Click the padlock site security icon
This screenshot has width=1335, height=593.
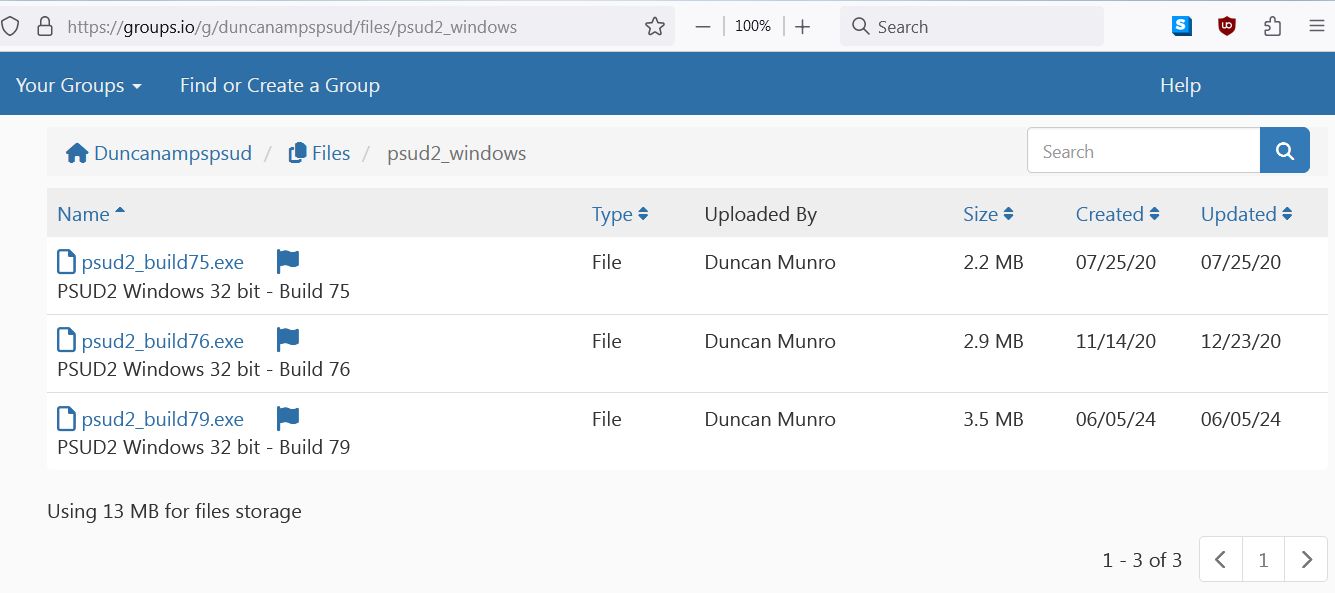[x=44, y=27]
